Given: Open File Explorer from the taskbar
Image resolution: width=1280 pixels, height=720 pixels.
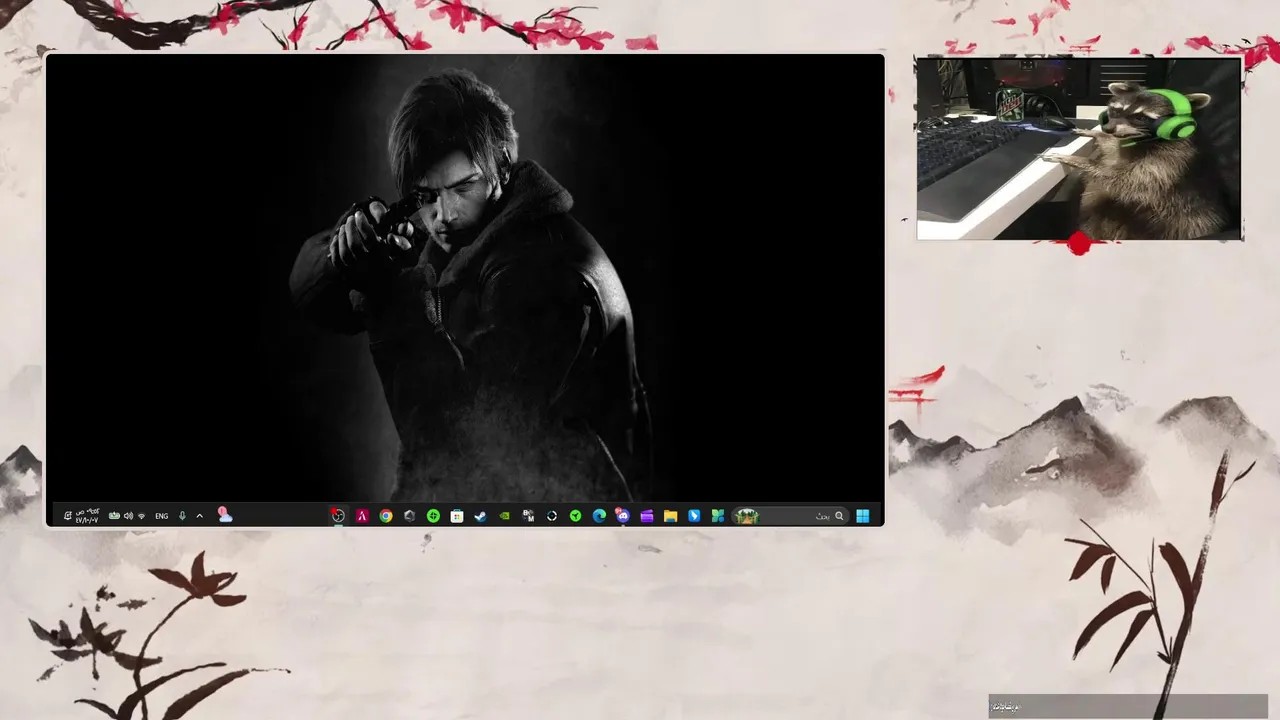Looking at the screenshot, I should click(x=670, y=516).
